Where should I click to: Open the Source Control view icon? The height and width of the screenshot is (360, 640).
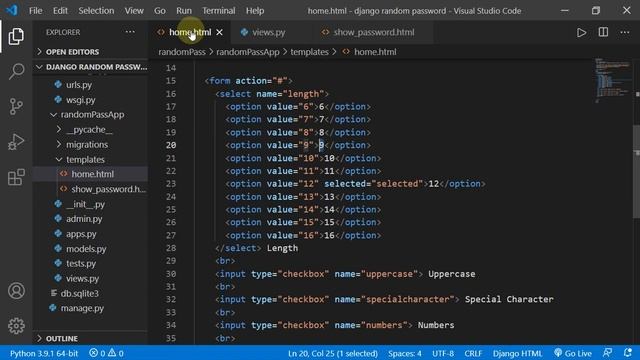pyautogui.click(x=16, y=107)
